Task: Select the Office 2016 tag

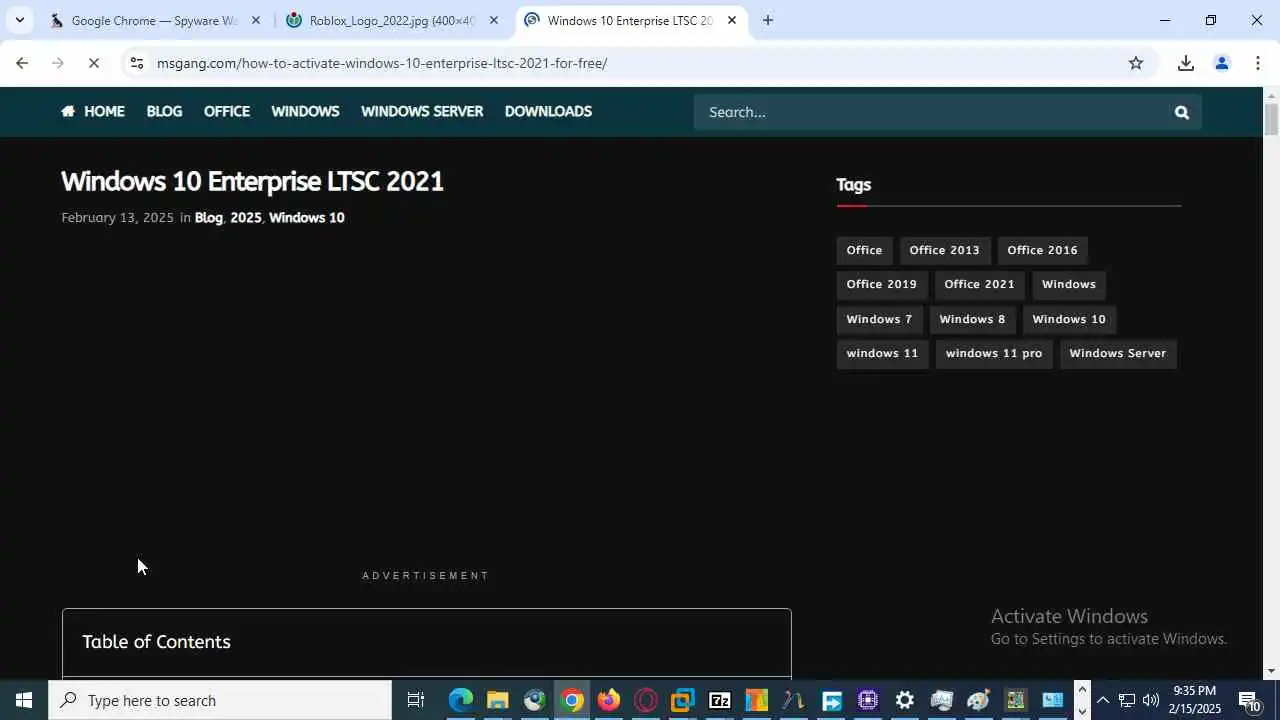Action: [1042, 250]
